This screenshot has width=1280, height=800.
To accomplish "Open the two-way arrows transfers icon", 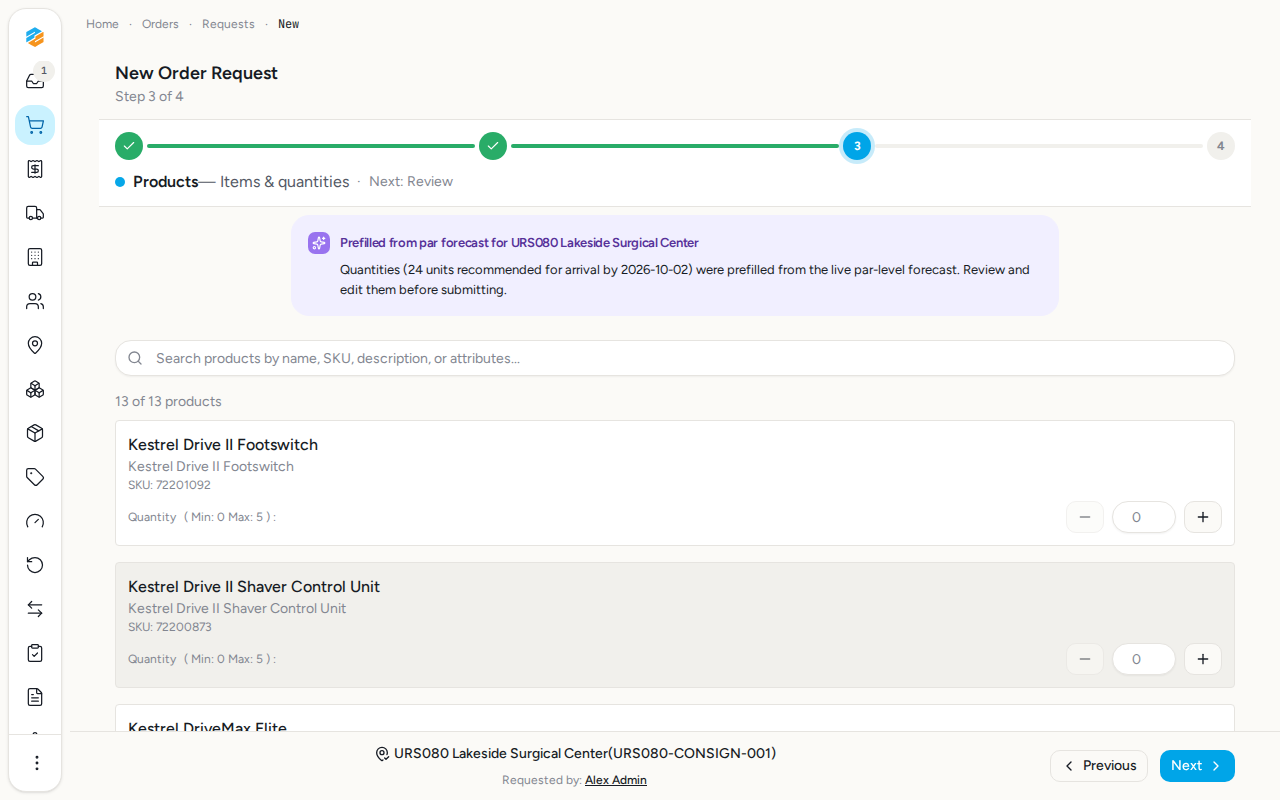I will click(35, 609).
